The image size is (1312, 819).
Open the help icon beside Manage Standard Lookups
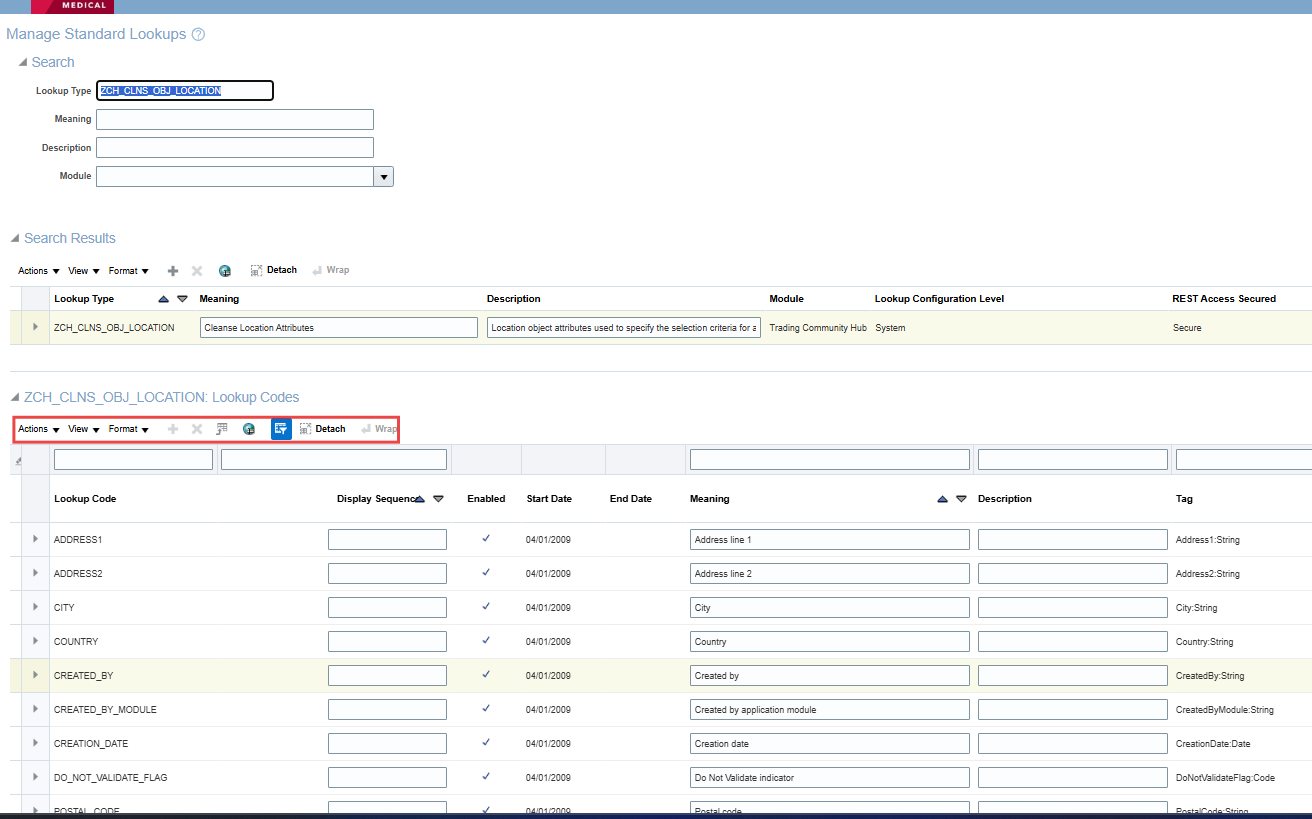click(x=198, y=34)
